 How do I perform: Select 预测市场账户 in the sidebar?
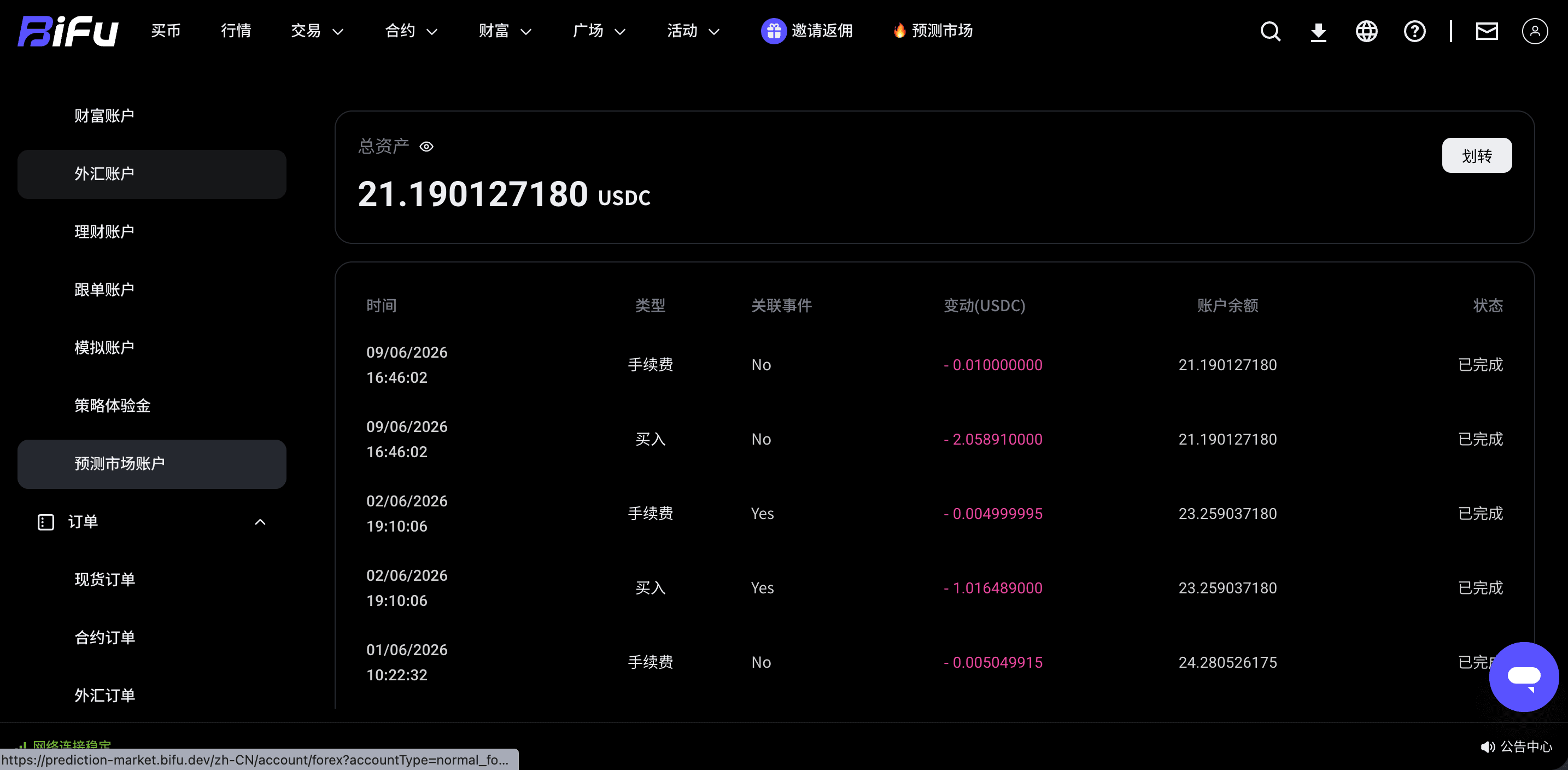151,464
